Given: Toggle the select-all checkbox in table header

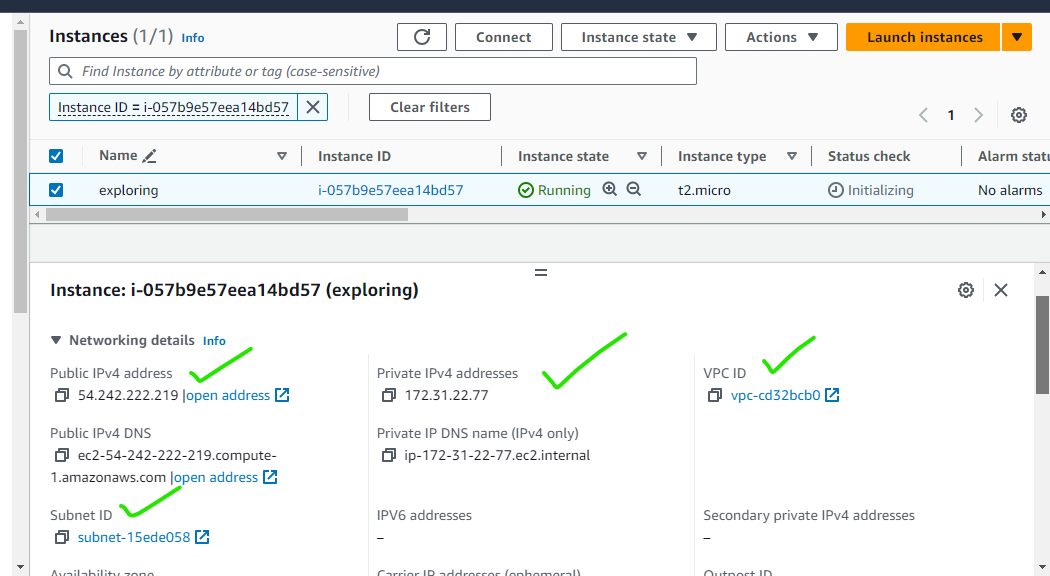Looking at the screenshot, I should pyautogui.click(x=56, y=156).
